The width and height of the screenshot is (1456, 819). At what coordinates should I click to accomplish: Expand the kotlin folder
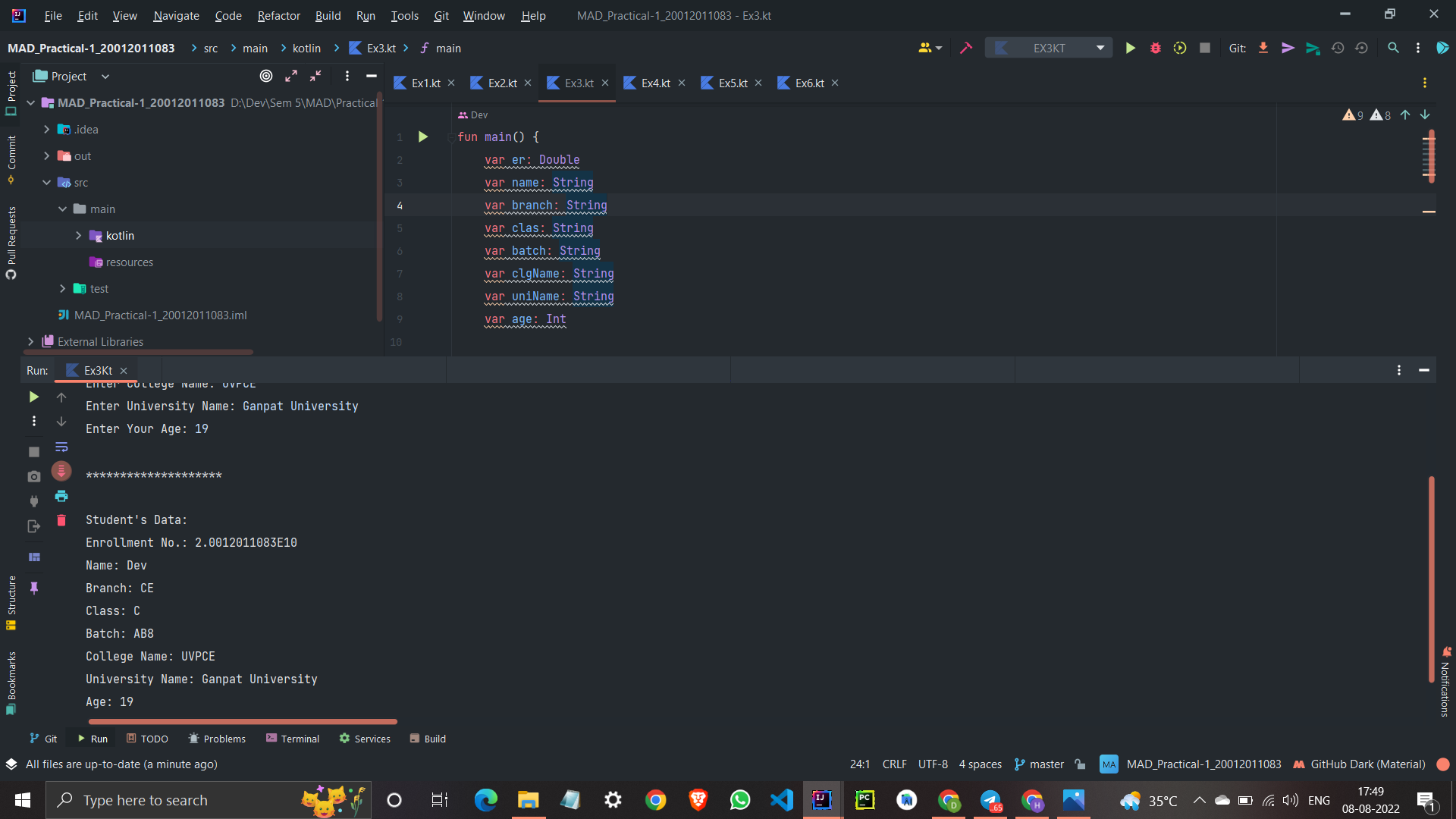pyautogui.click(x=78, y=235)
